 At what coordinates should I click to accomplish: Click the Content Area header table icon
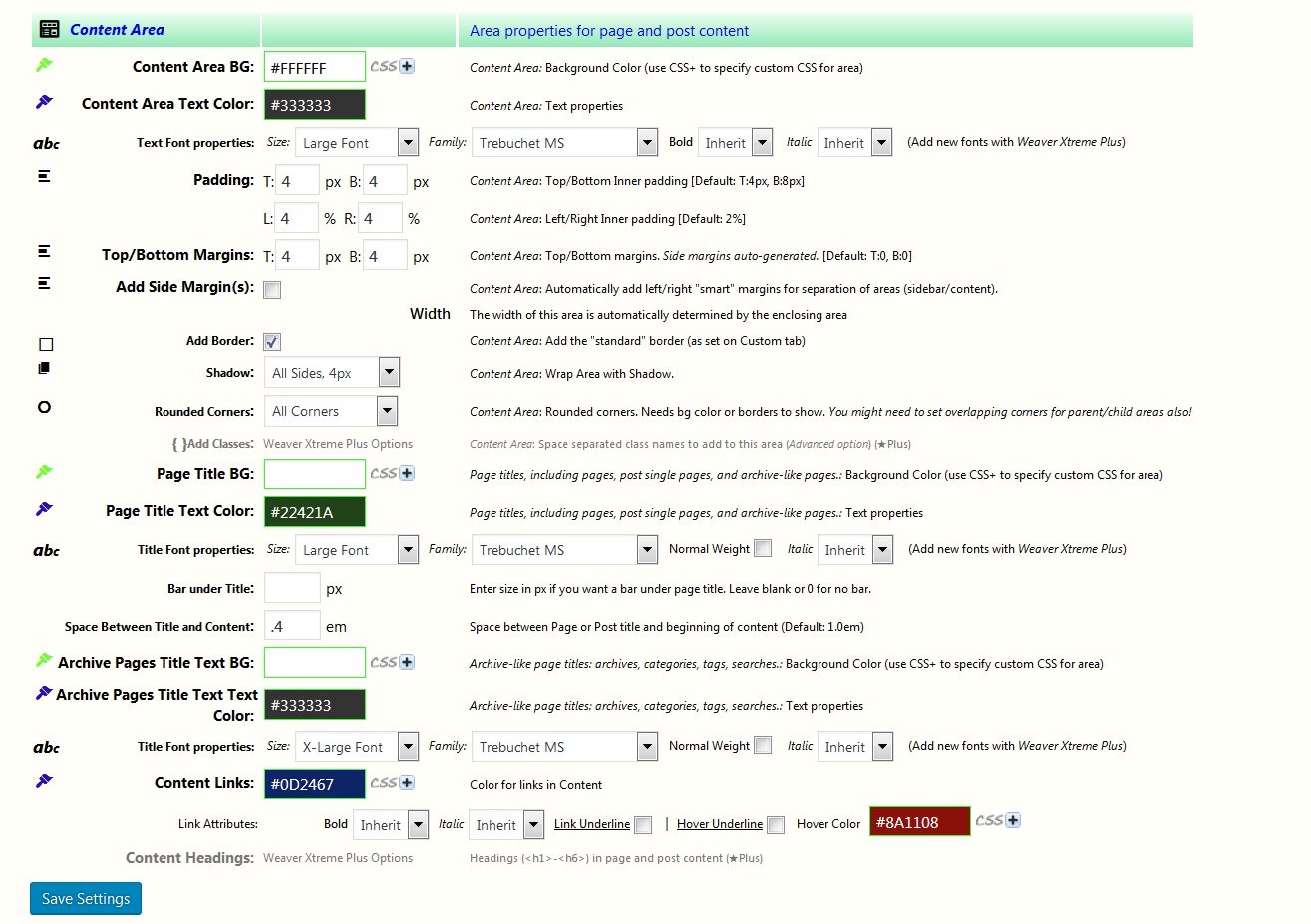(x=49, y=29)
